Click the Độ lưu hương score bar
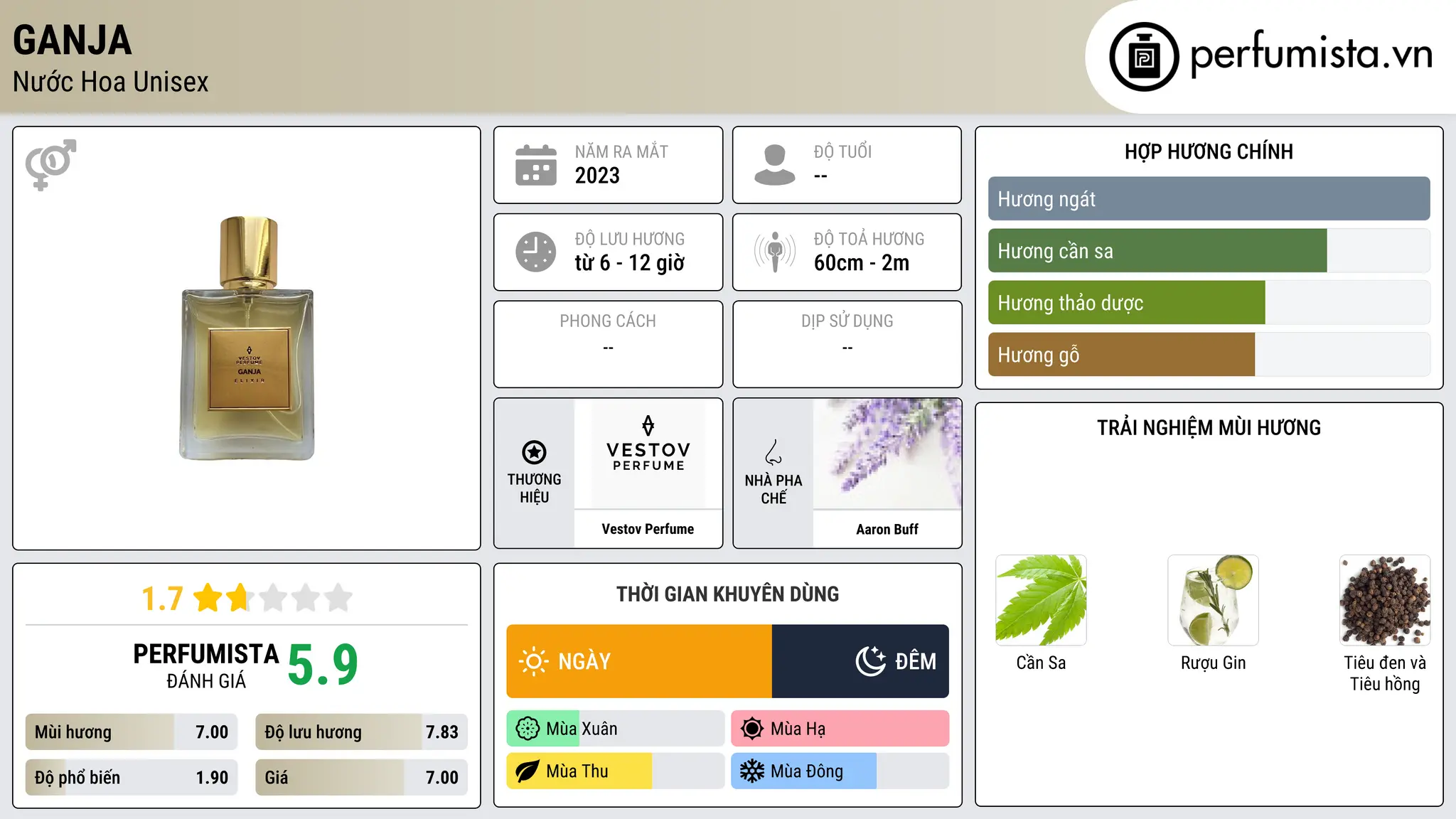The width and height of the screenshot is (1456, 819). [x=361, y=732]
